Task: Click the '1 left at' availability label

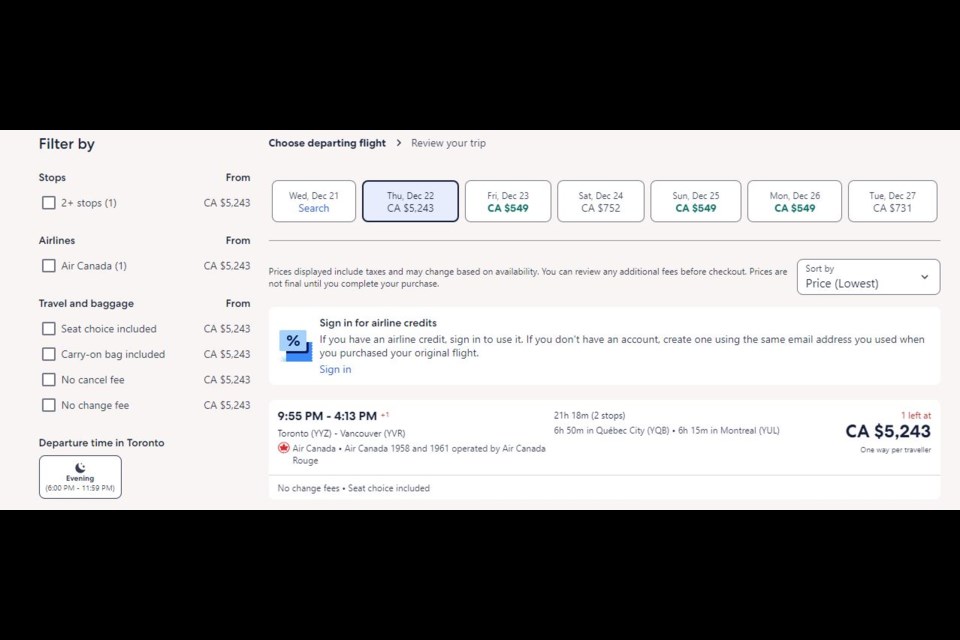Action: 916,415
